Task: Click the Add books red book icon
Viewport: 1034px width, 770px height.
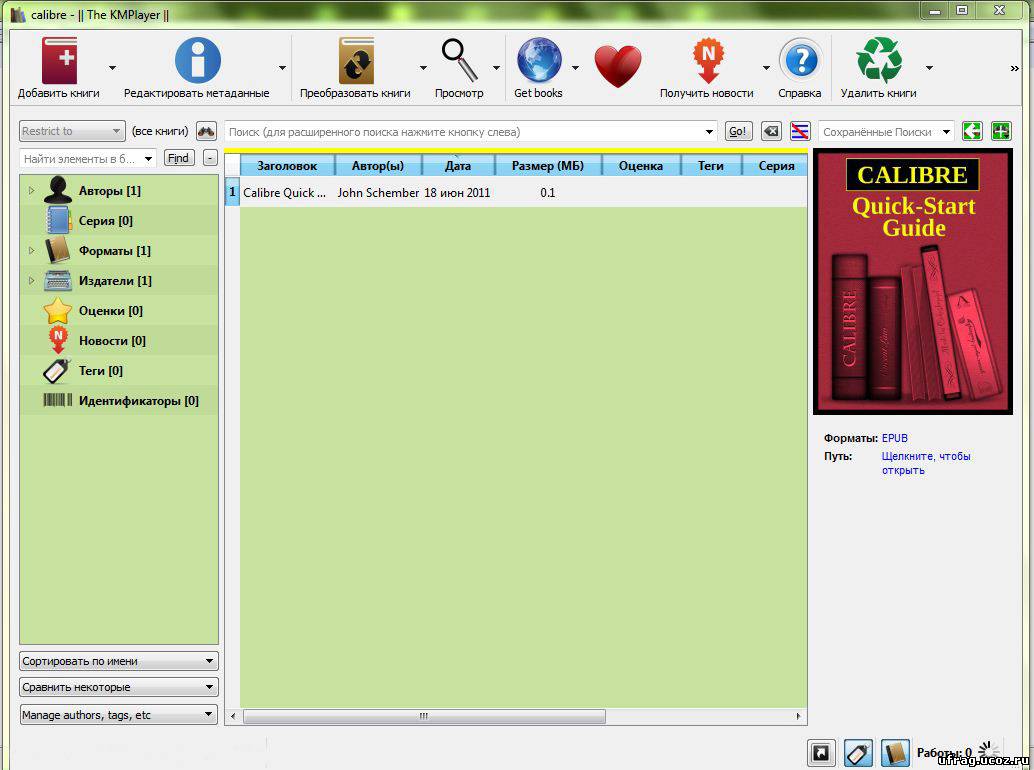Action: [x=59, y=62]
